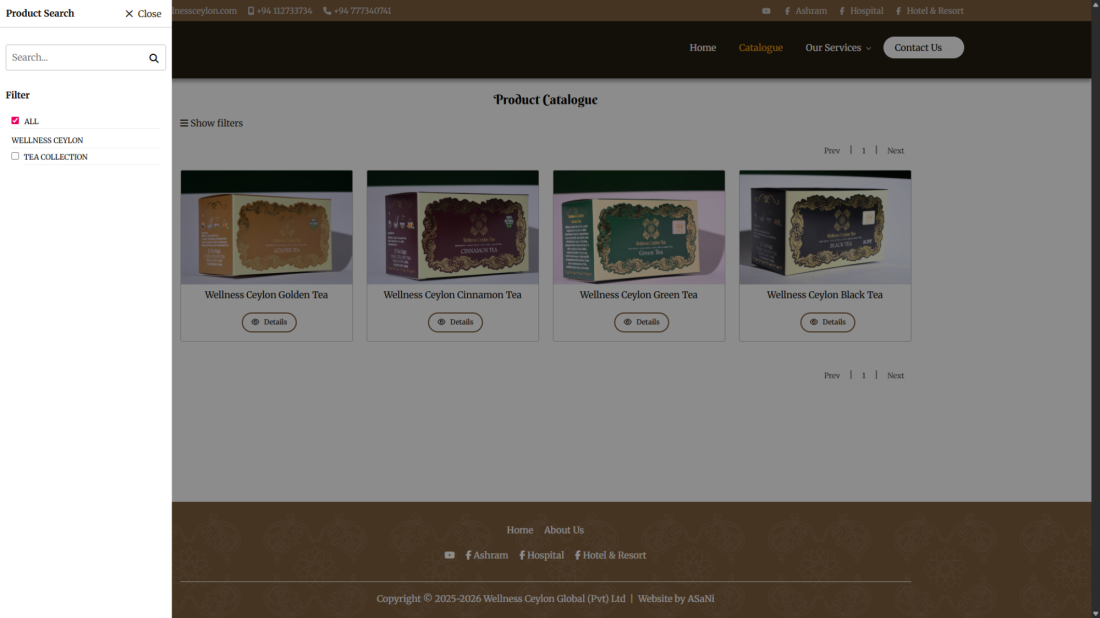Expand the Our Services dropdown menu

point(838,48)
